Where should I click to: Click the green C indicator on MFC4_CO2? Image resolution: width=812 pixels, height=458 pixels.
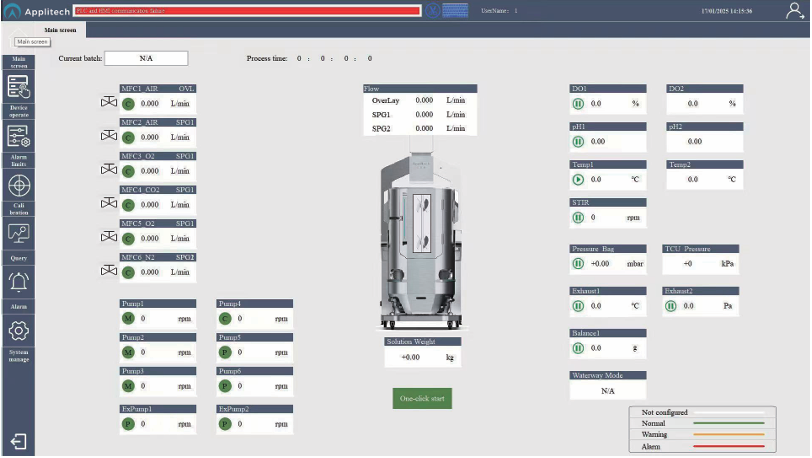(128, 205)
